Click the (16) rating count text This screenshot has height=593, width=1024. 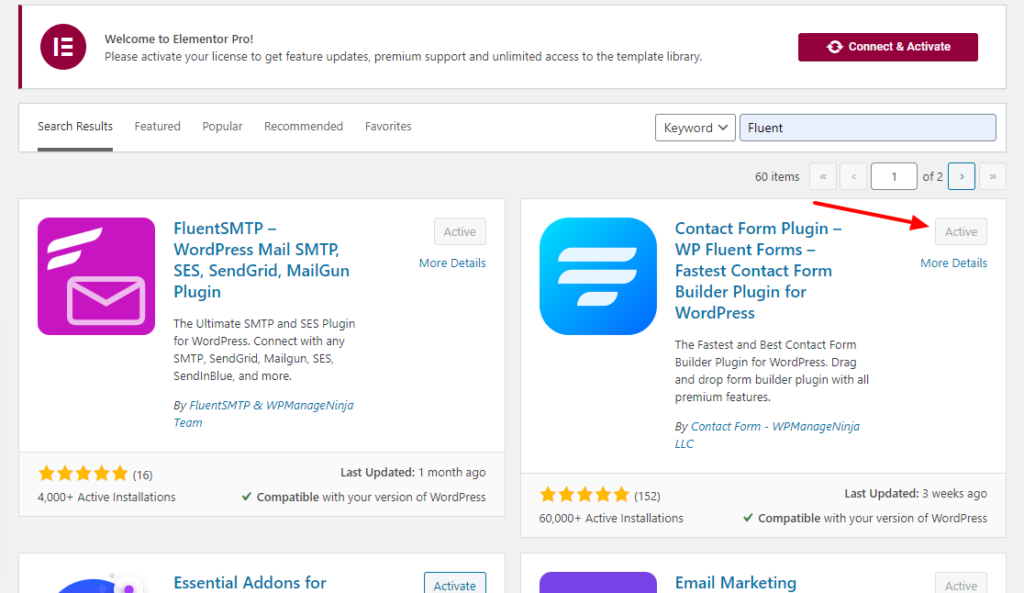coord(142,475)
